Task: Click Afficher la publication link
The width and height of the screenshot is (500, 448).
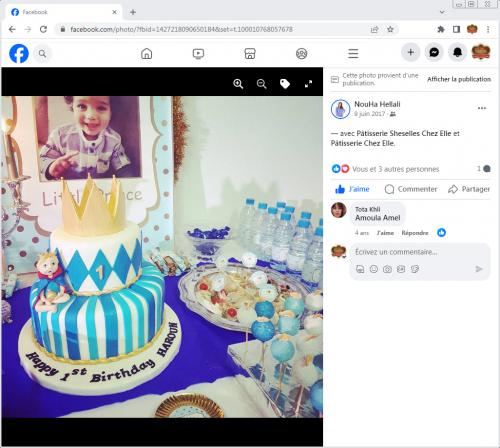Action: pos(459,79)
